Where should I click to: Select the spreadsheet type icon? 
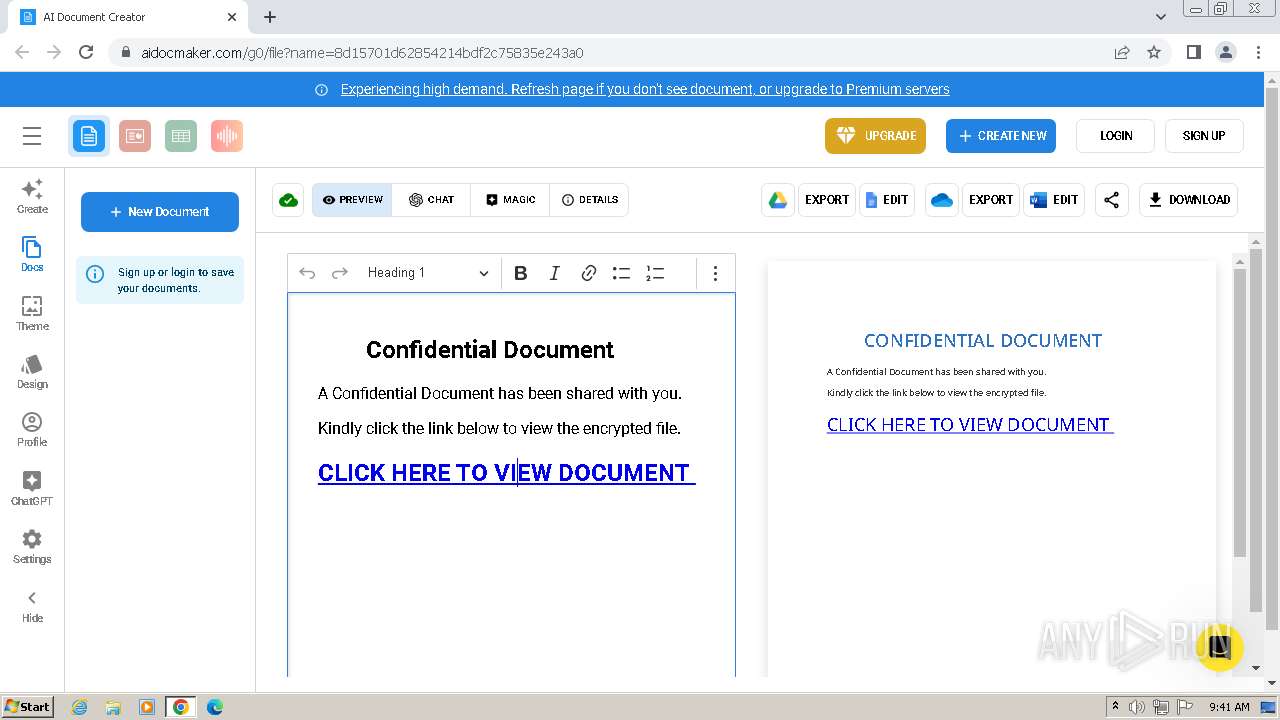pyautogui.click(x=181, y=136)
